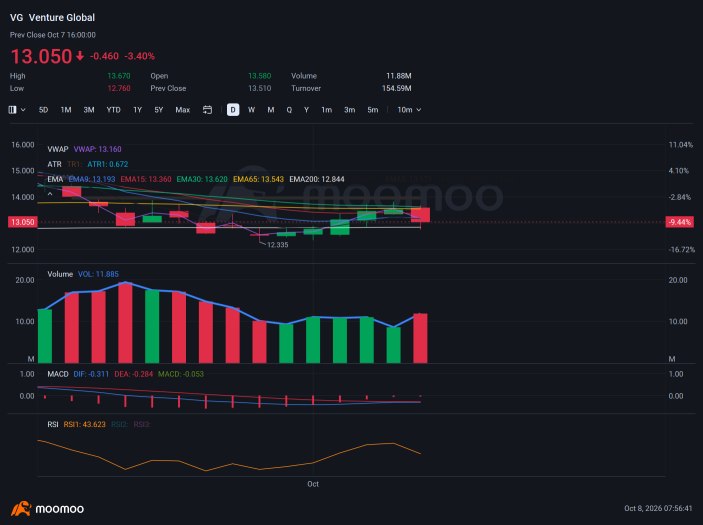
Task: Click the -9.44% percent axis tag
Action: click(680, 222)
